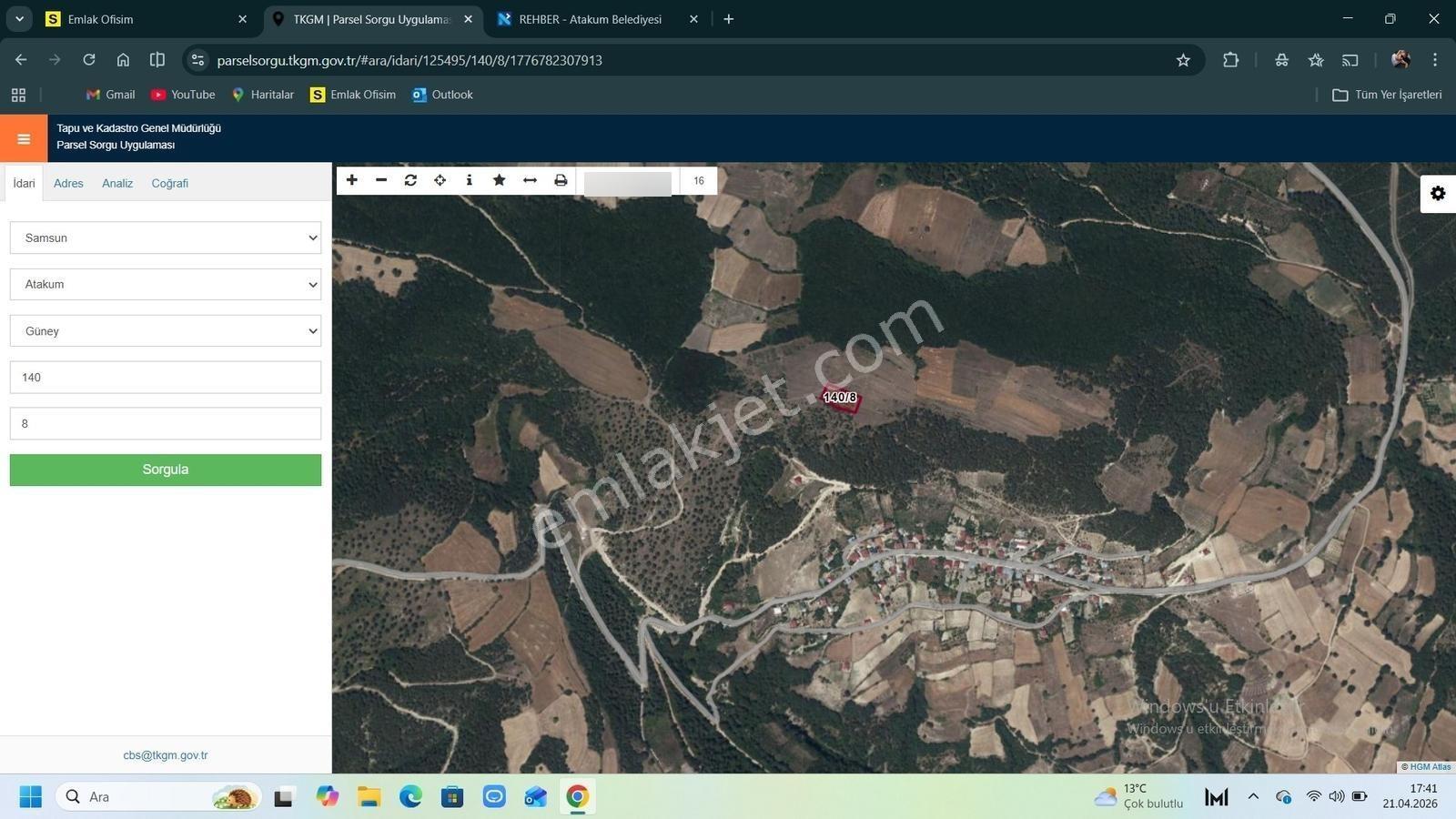Open the Analiz tab
Screen dimensions: 1456x819
click(117, 183)
